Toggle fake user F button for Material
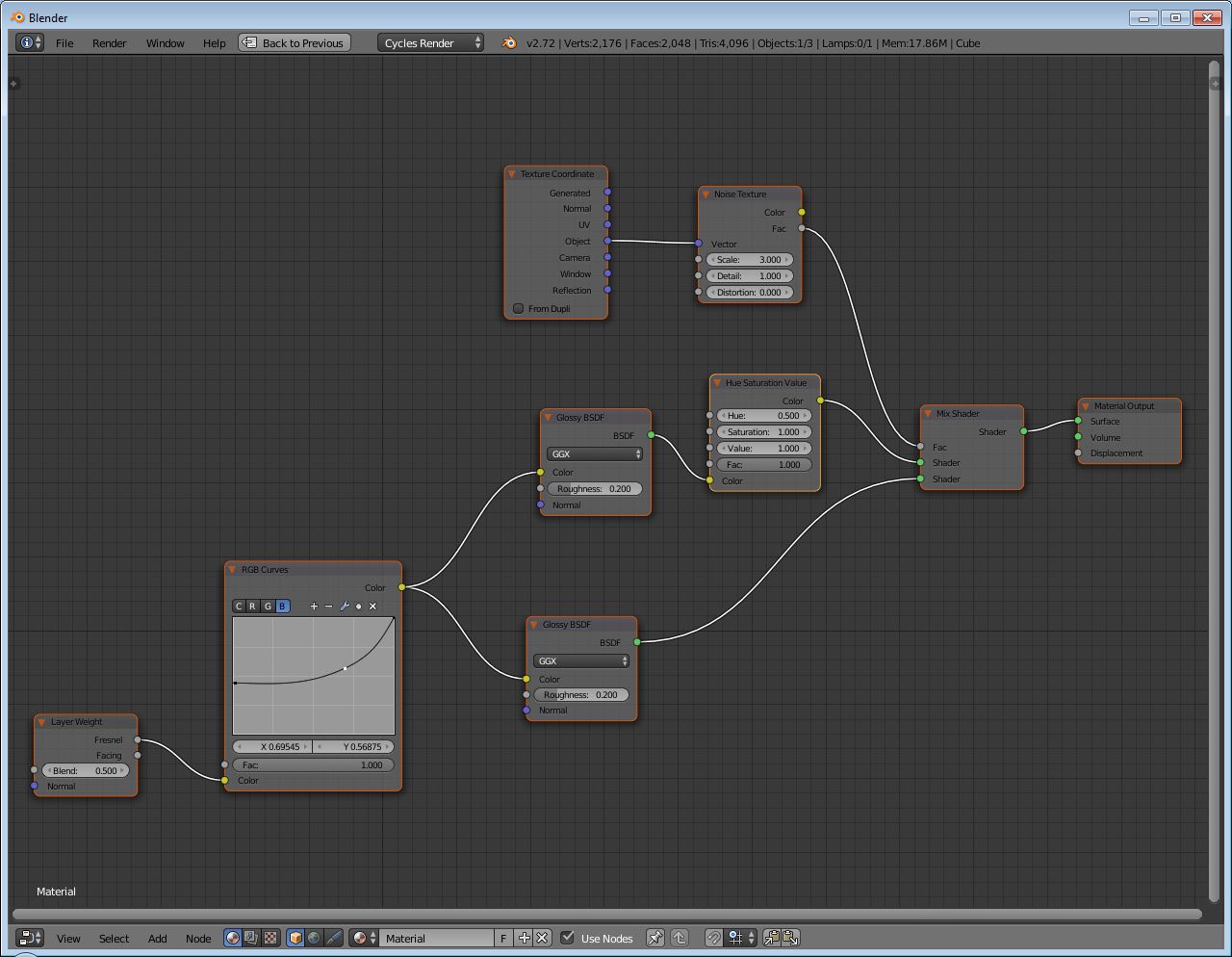 [503, 938]
